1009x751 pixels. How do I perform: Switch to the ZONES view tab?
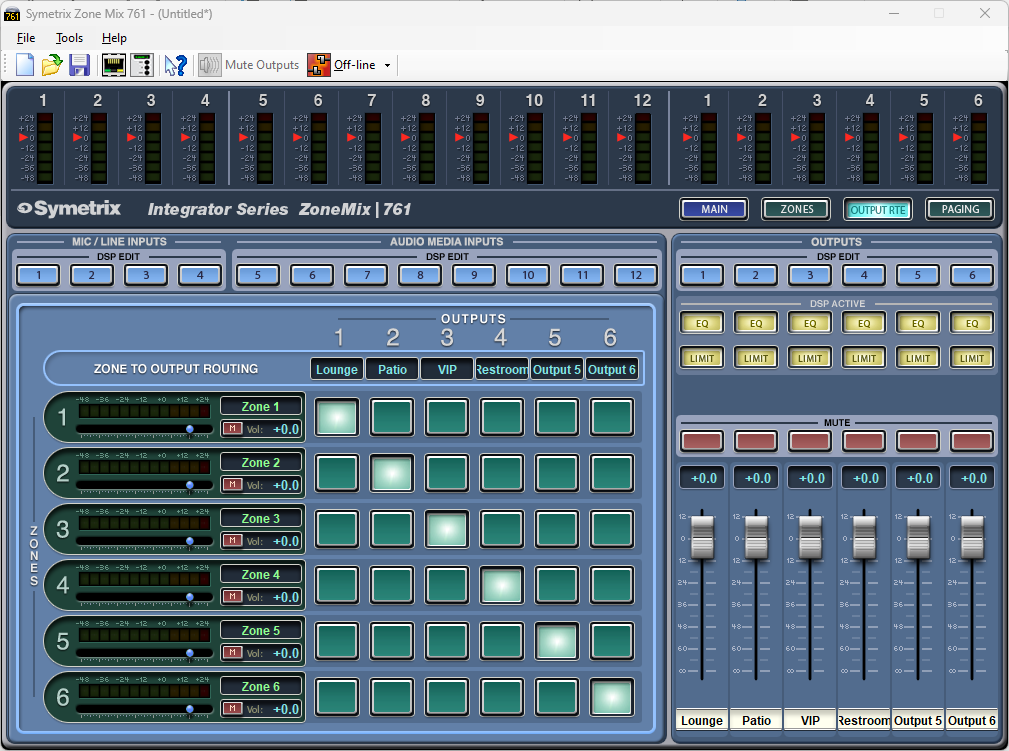(x=795, y=209)
